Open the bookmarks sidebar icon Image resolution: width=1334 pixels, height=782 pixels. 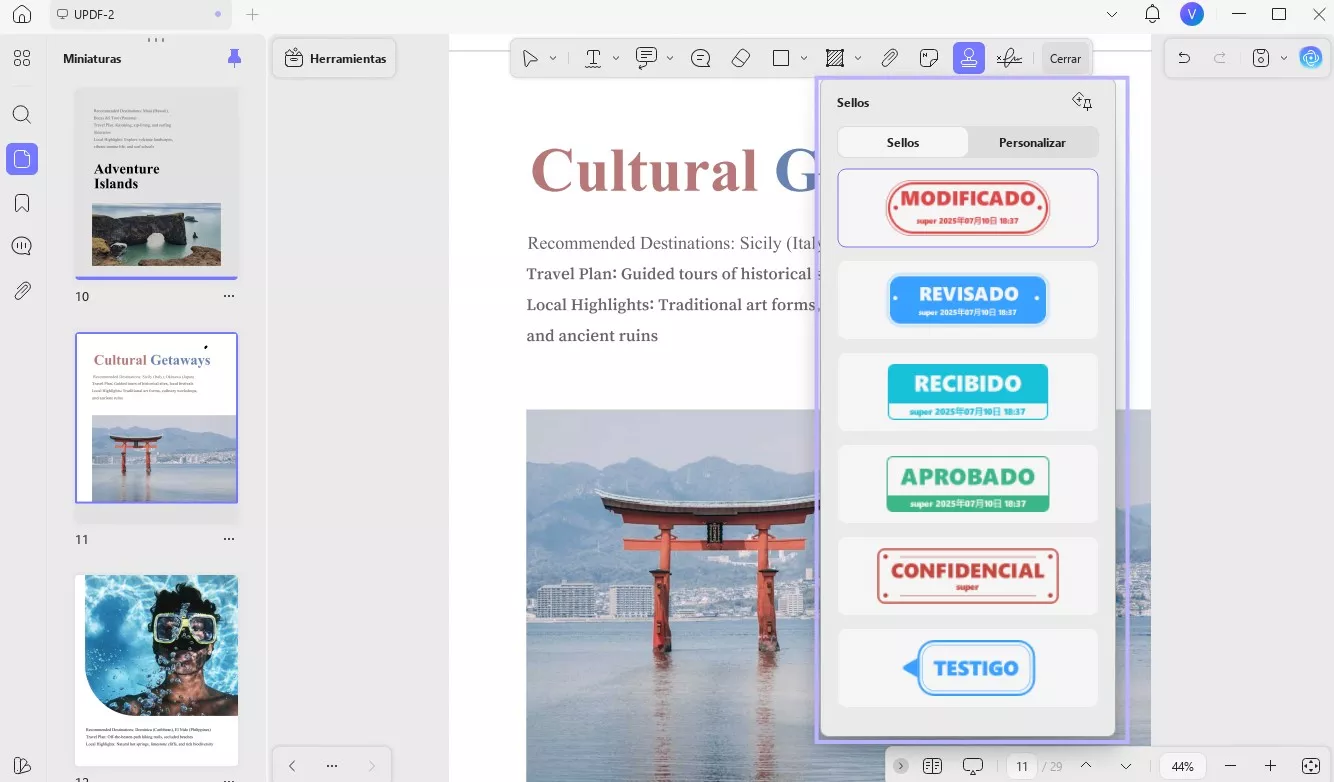[x=22, y=203]
